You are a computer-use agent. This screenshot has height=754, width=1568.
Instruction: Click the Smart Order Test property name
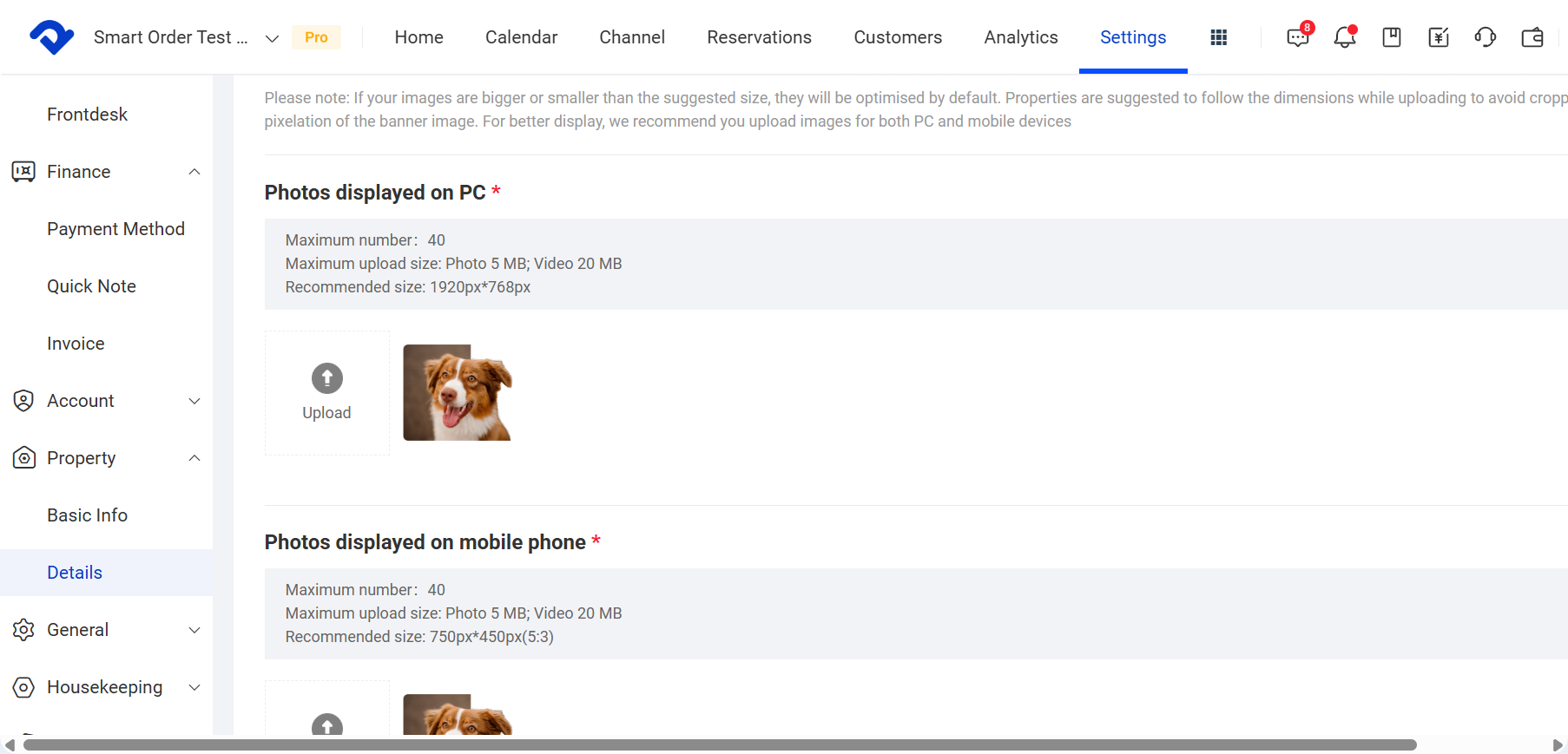(170, 37)
